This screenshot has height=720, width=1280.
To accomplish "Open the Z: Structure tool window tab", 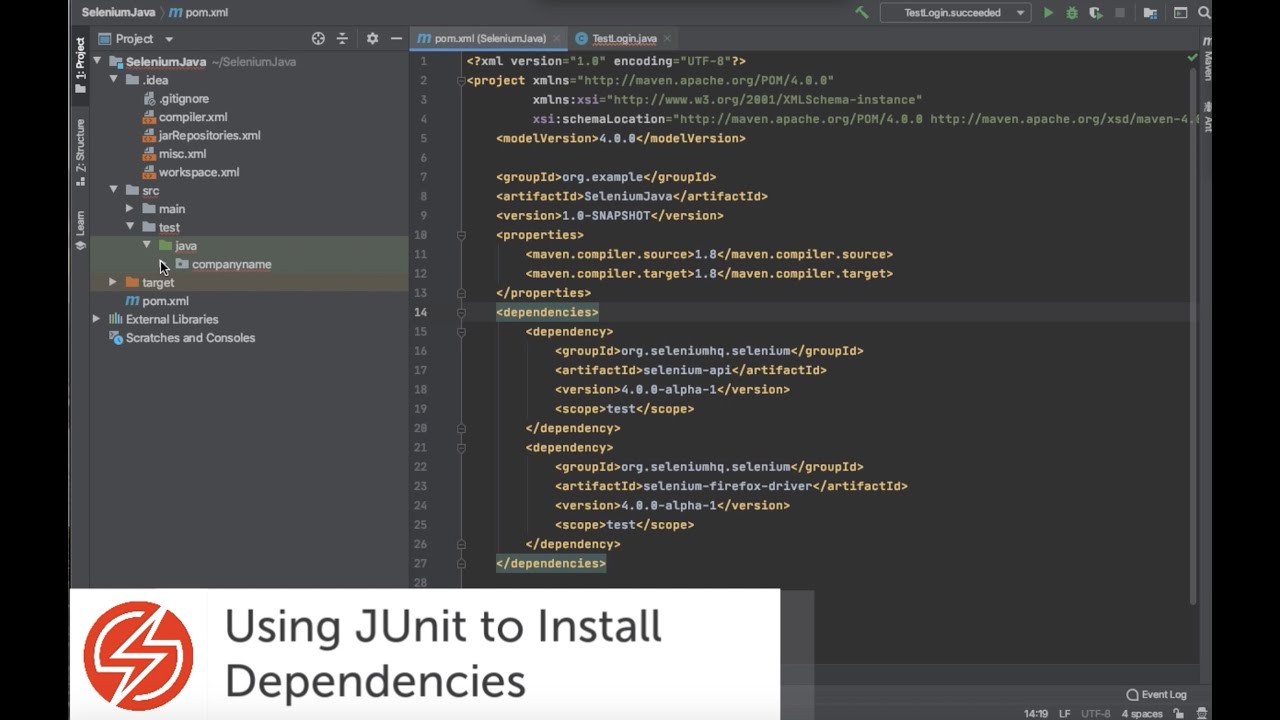I will (80, 151).
